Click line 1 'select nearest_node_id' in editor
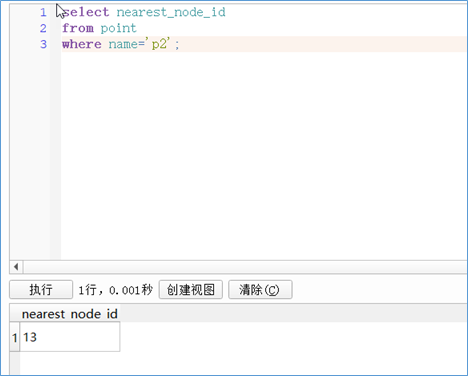This screenshot has width=468, height=376. [144, 12]
